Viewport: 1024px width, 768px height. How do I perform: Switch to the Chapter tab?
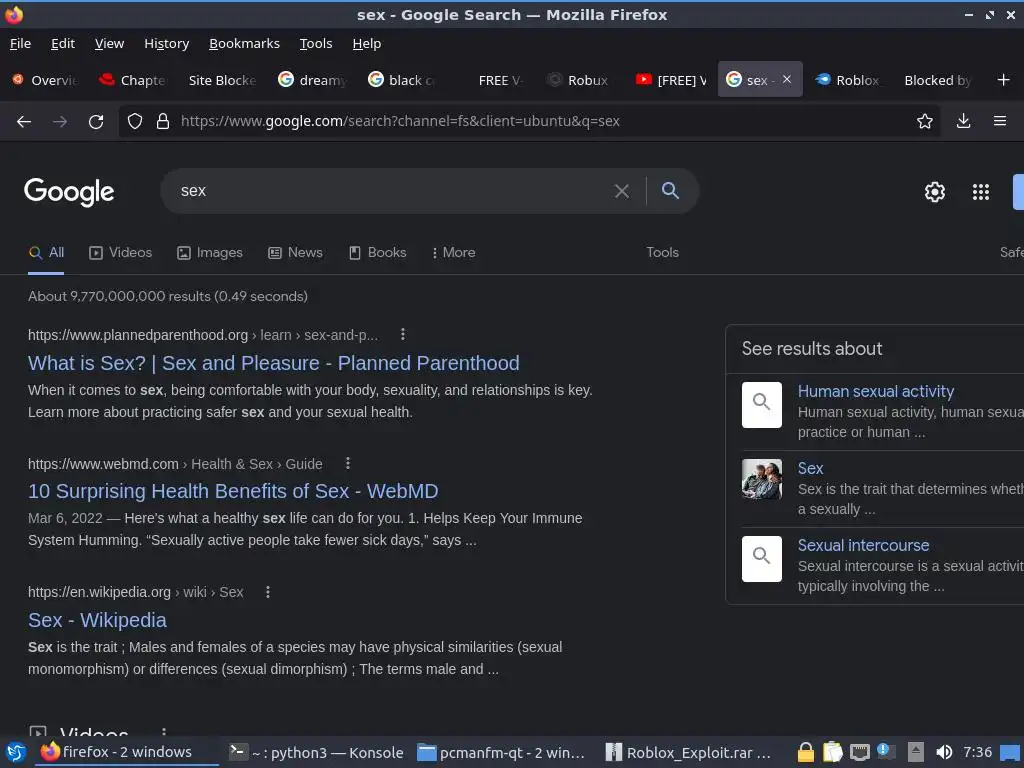tap(132, 80)
